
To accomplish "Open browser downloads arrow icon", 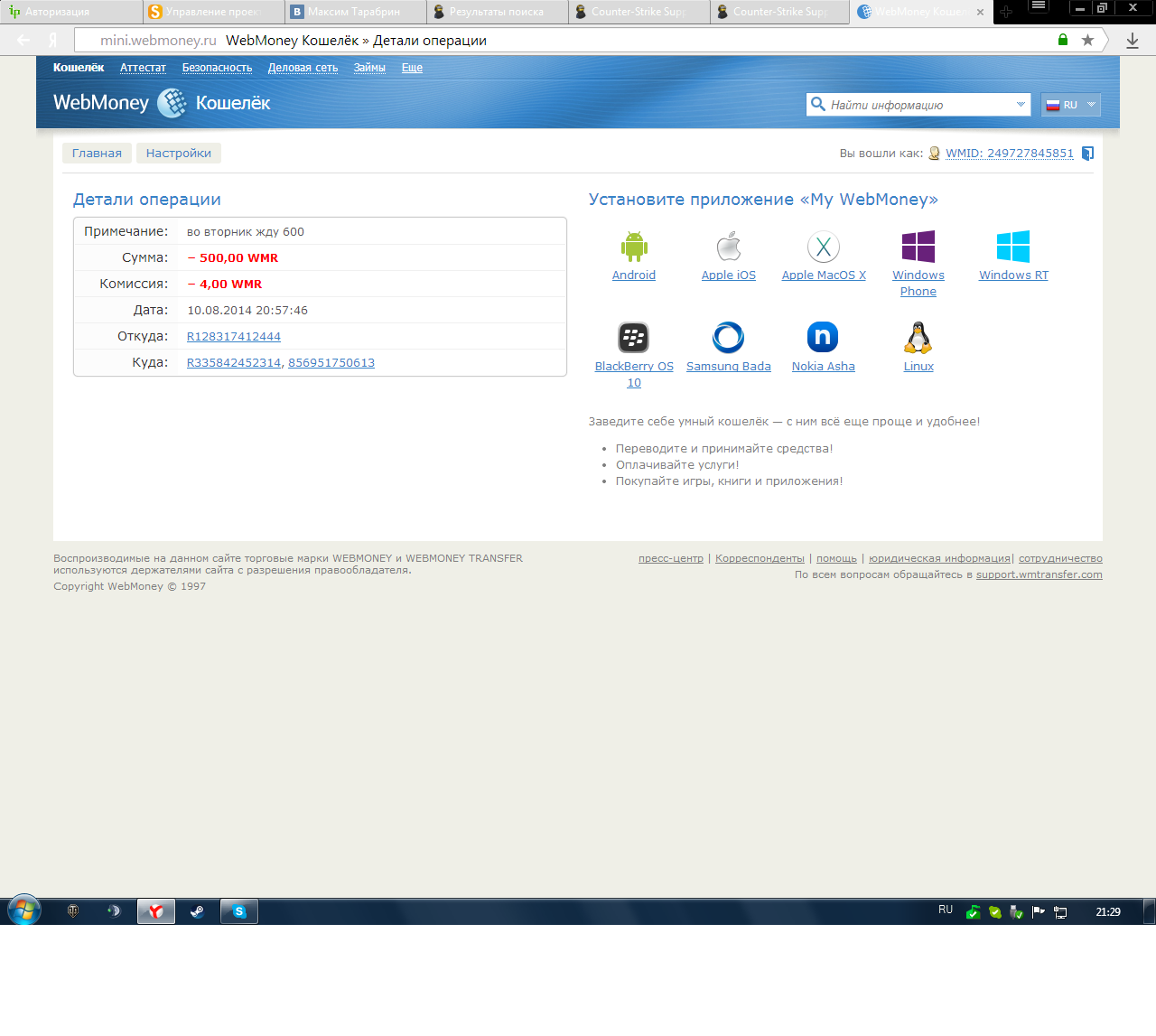I will coord(1133,40).
